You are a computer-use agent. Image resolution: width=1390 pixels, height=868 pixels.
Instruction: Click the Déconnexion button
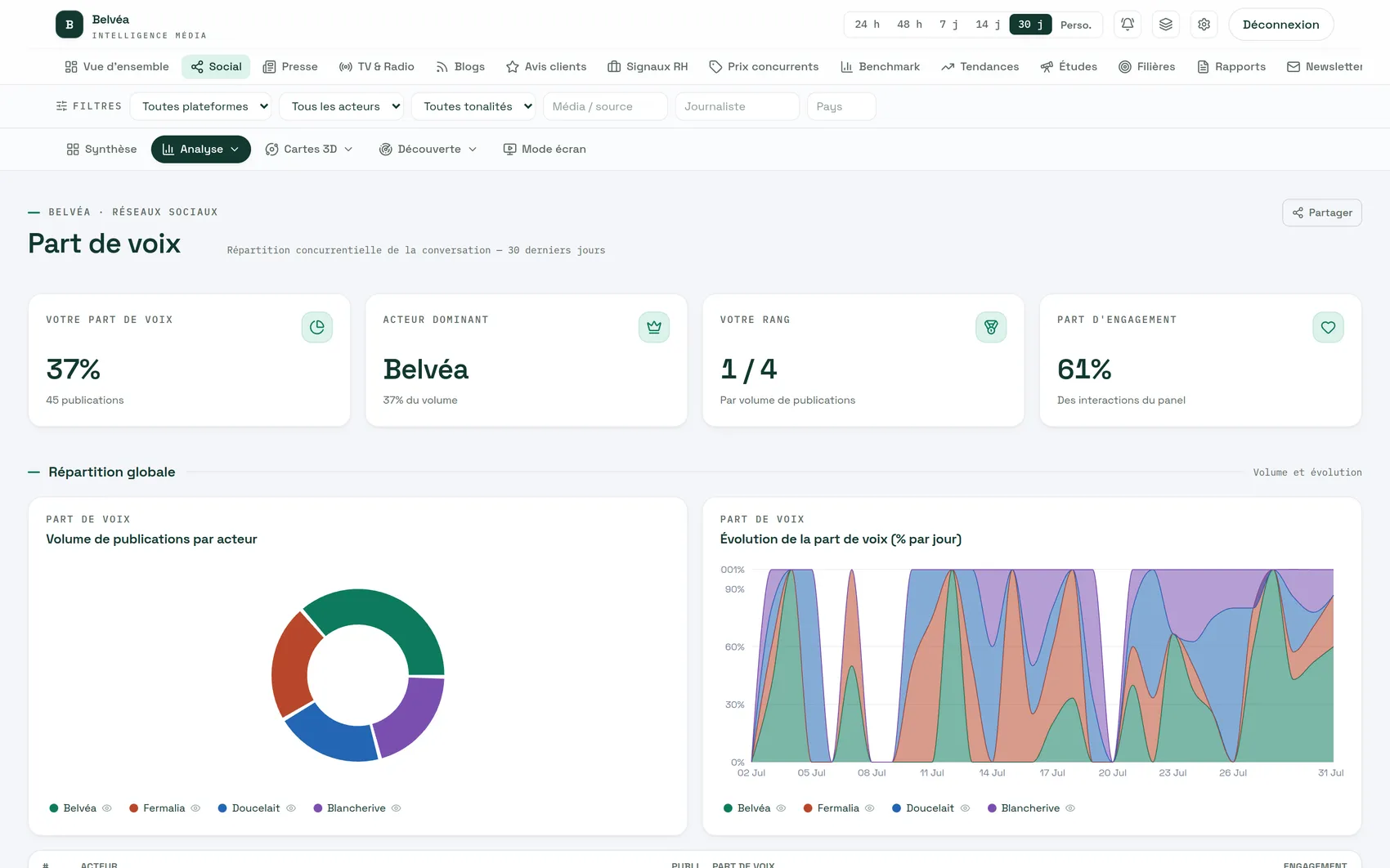[1281, 25]
